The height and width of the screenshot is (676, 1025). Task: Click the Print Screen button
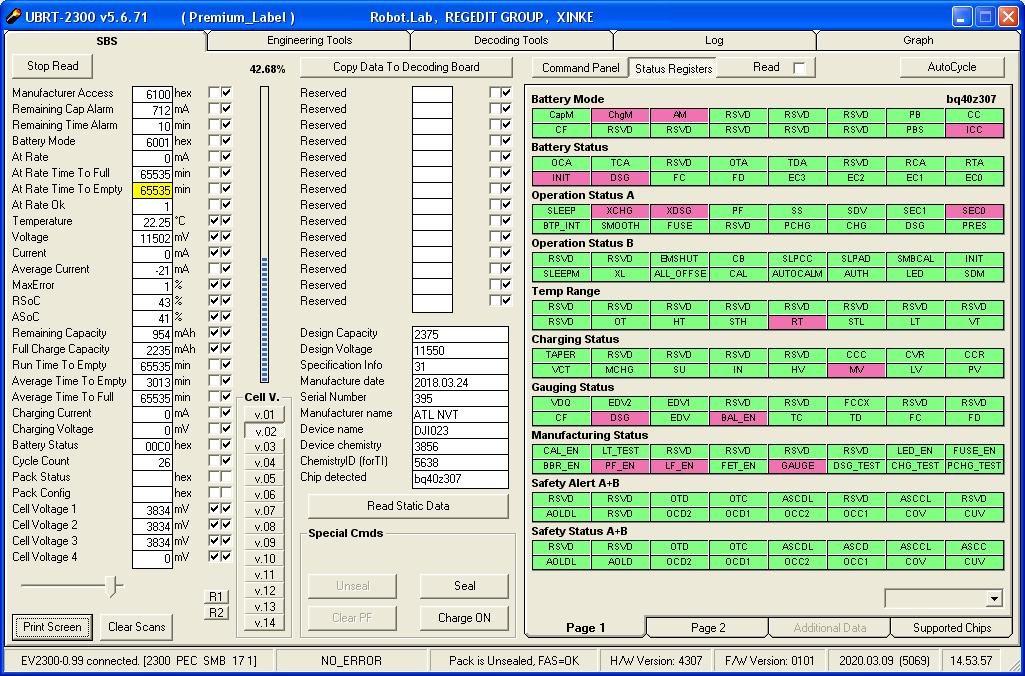(x=52, y=627)
